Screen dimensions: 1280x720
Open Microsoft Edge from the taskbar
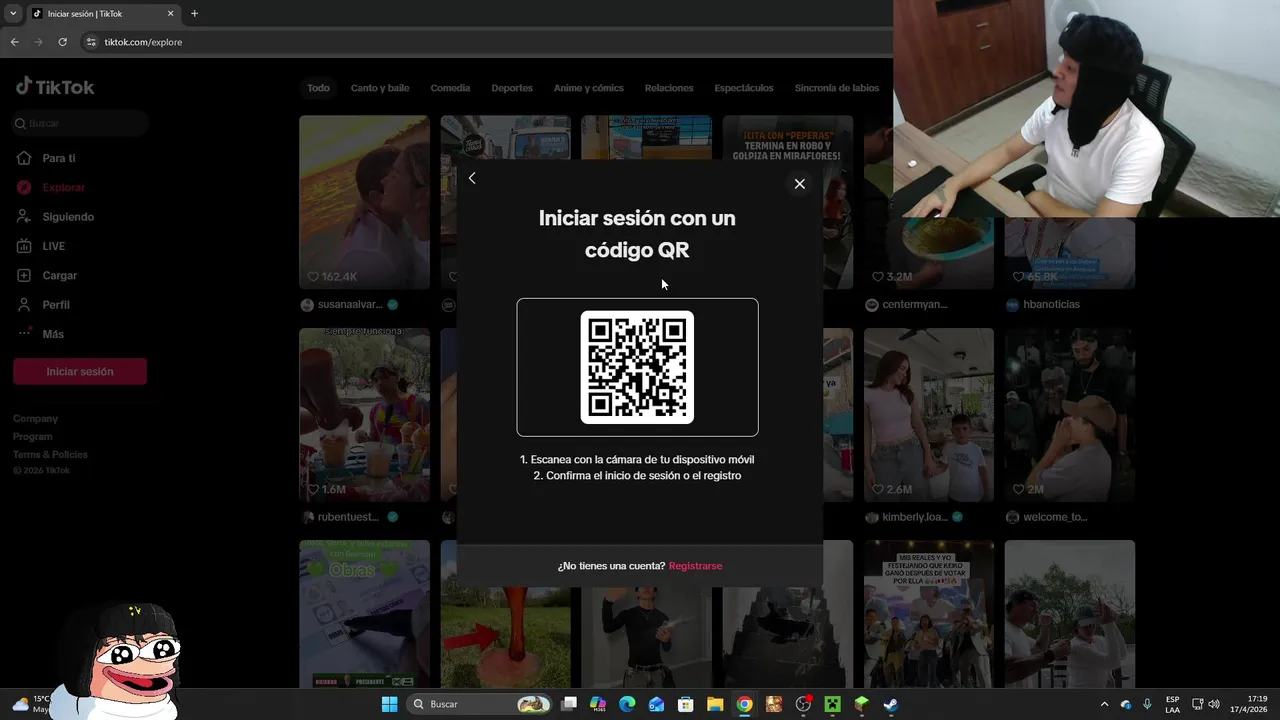click(x=627, y=704)
